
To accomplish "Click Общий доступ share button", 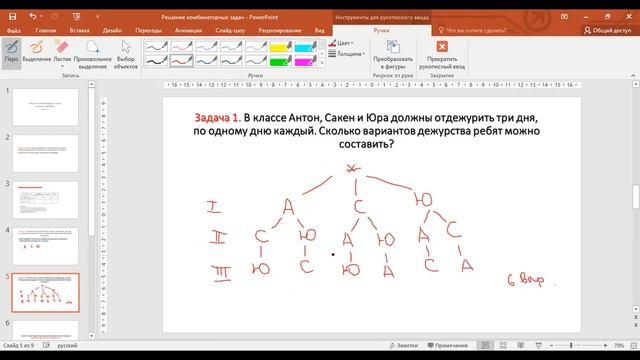I will coord(608,31).
